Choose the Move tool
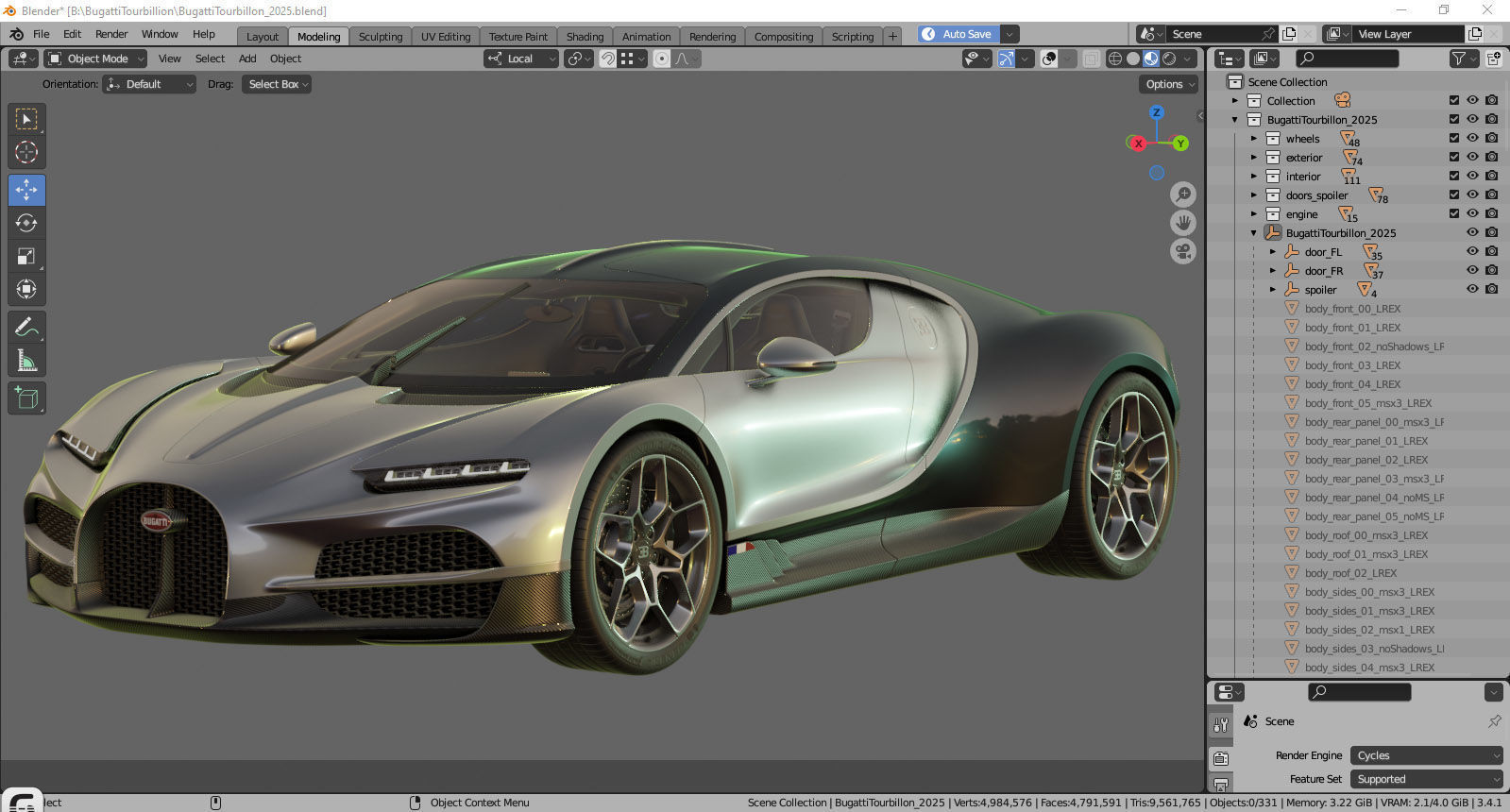 click(x=26, y=190)
